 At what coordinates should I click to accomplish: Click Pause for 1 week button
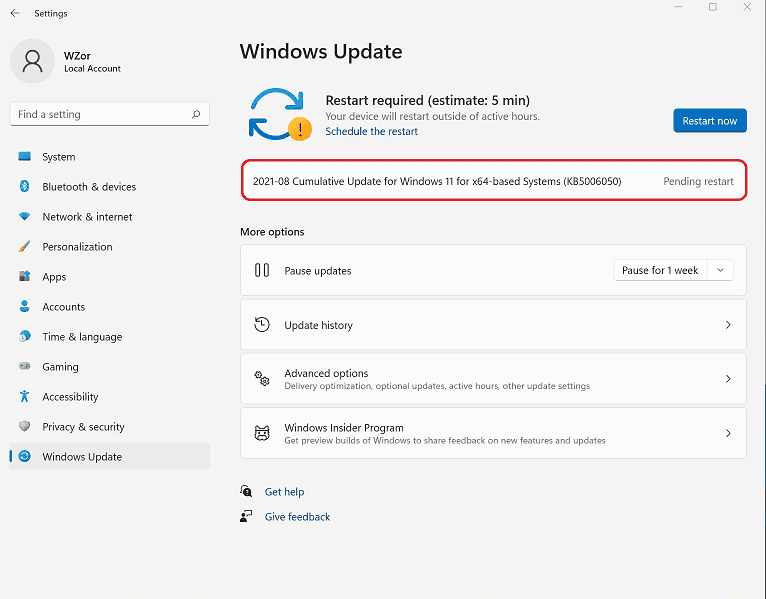[x=660, y=270]
